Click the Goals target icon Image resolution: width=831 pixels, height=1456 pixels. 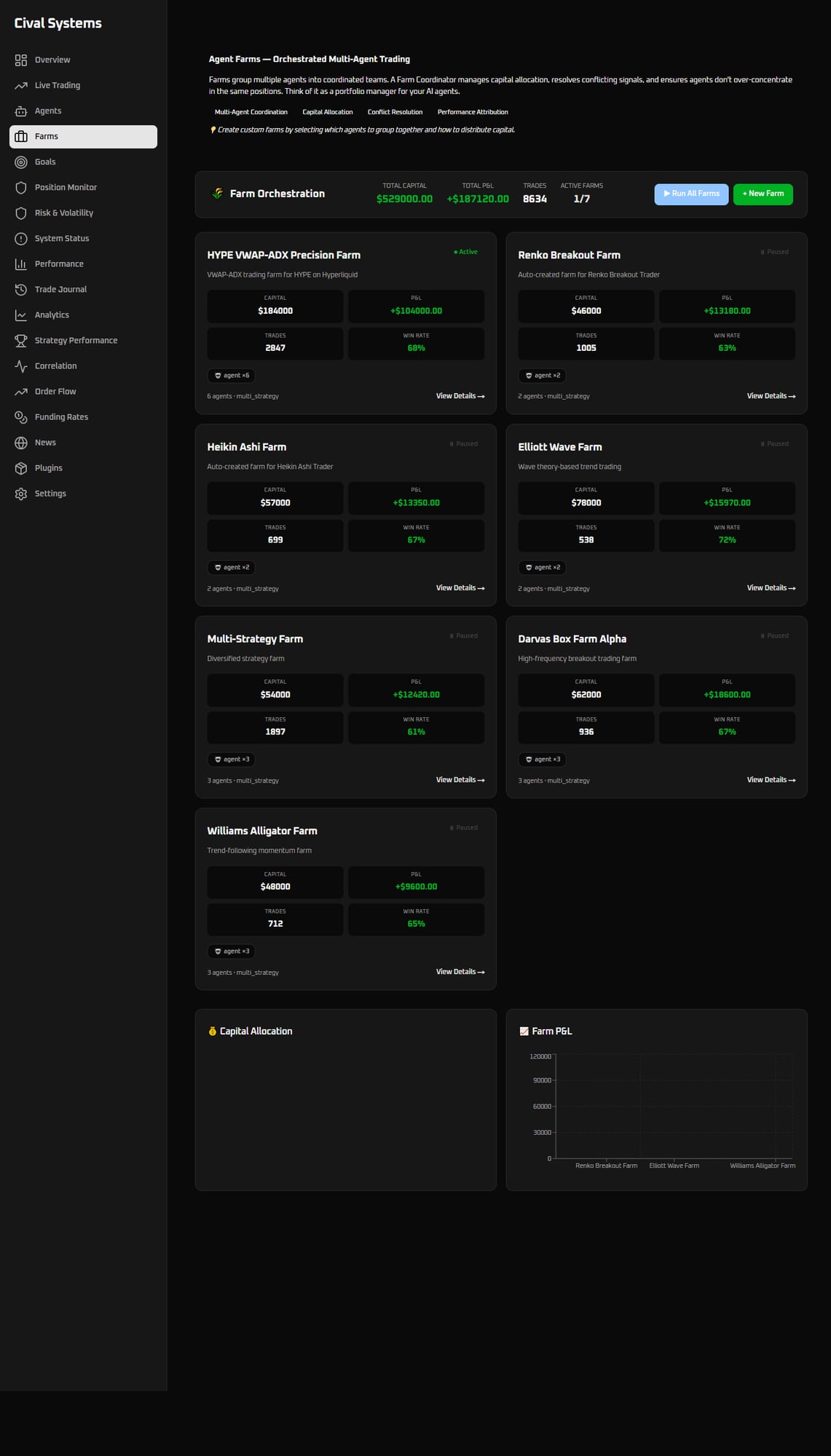point(21,162)
